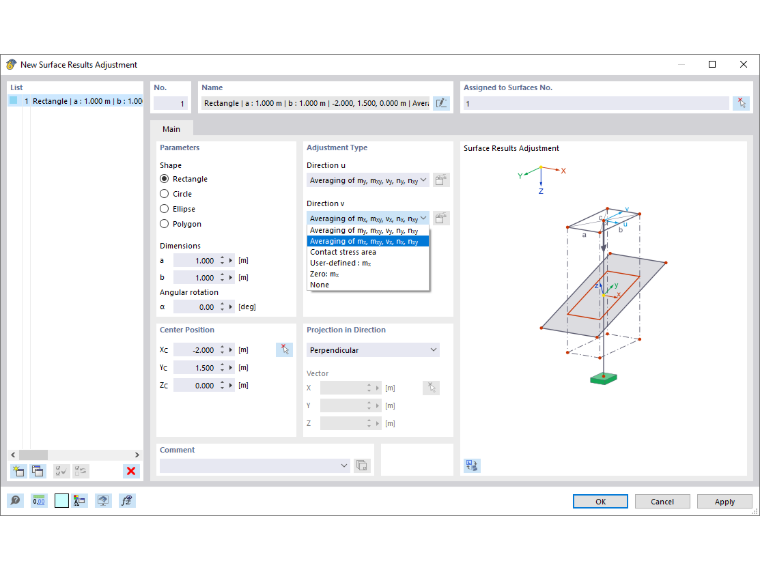Select Rectangle entry in the List
760x570 pixels.
click(x=76, y=101)
